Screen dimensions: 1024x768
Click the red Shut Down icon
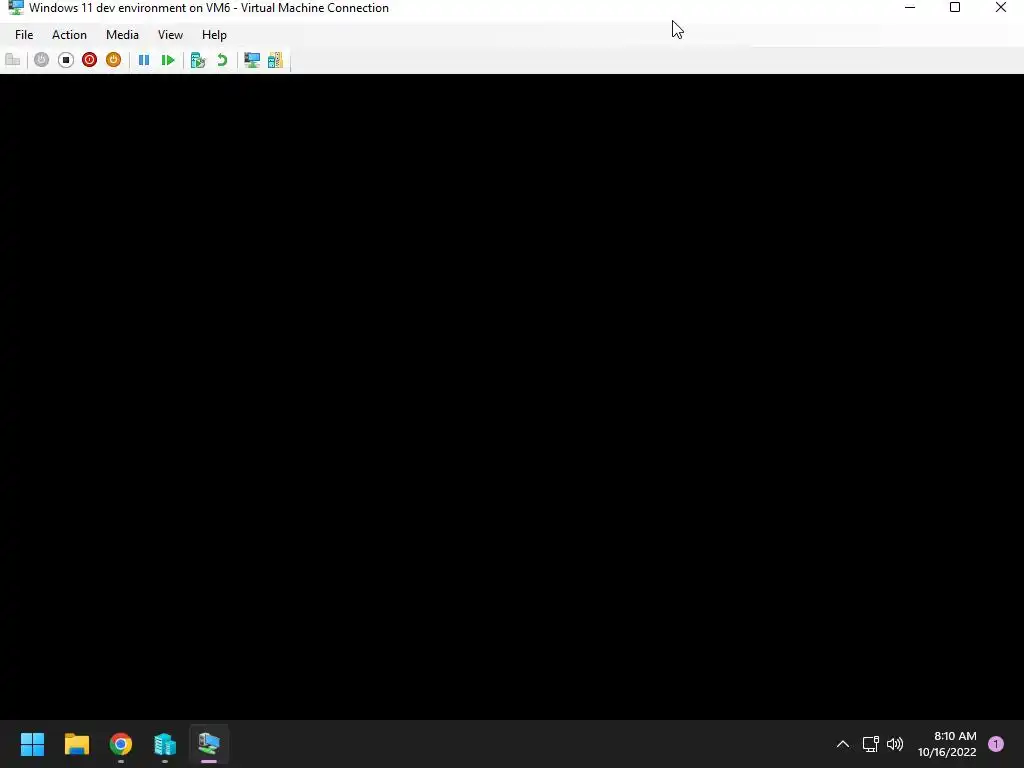click(89, 60)
